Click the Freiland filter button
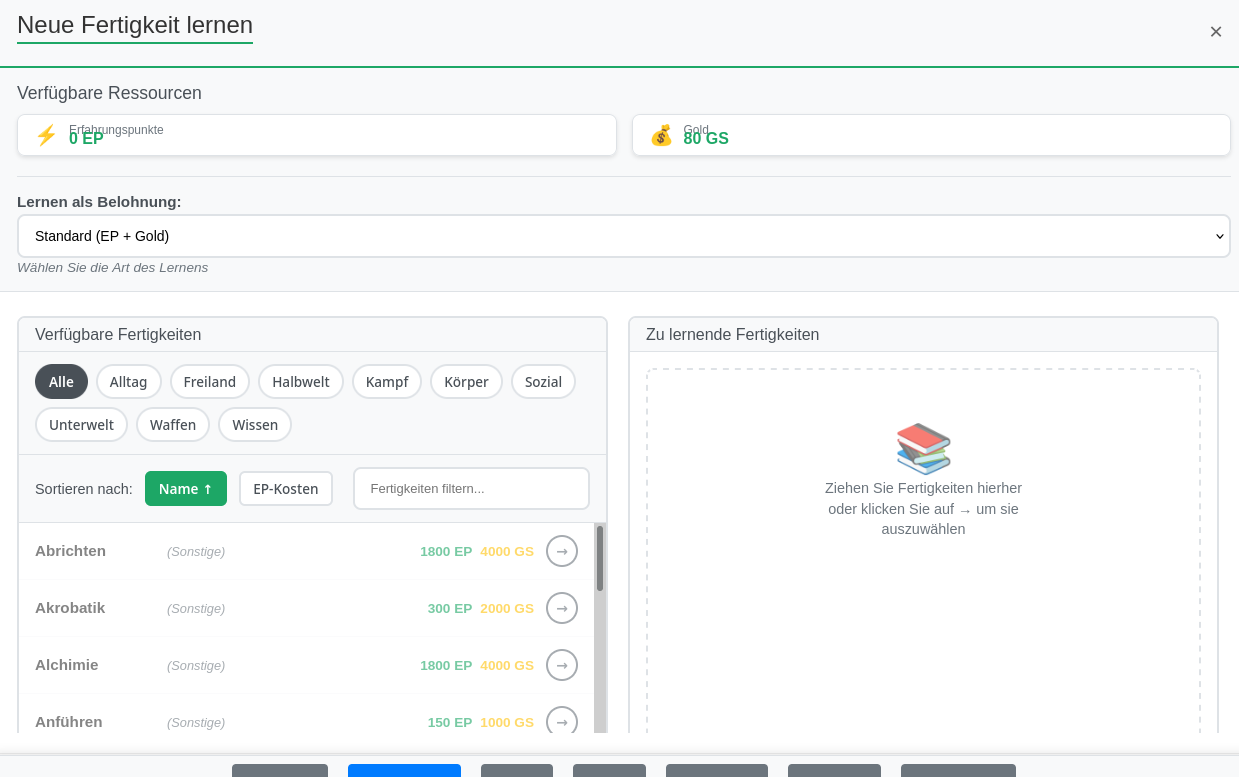The height and width of the screenshot is (777, 1239). tap(210, 382)
